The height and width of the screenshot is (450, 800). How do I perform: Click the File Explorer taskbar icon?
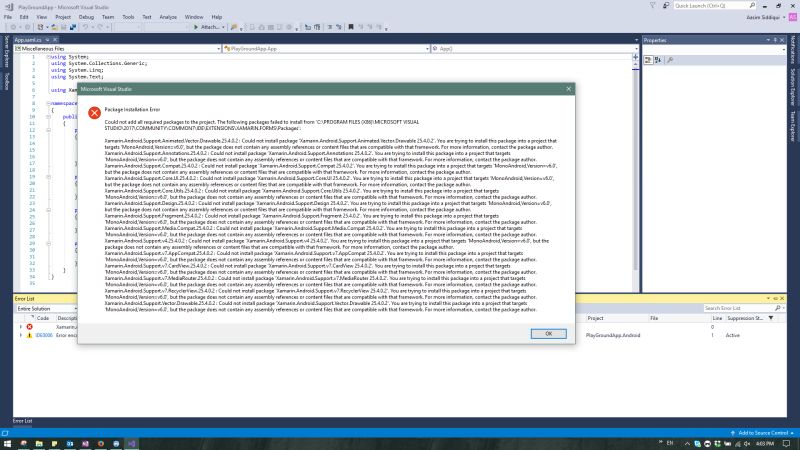pos(39,444)
